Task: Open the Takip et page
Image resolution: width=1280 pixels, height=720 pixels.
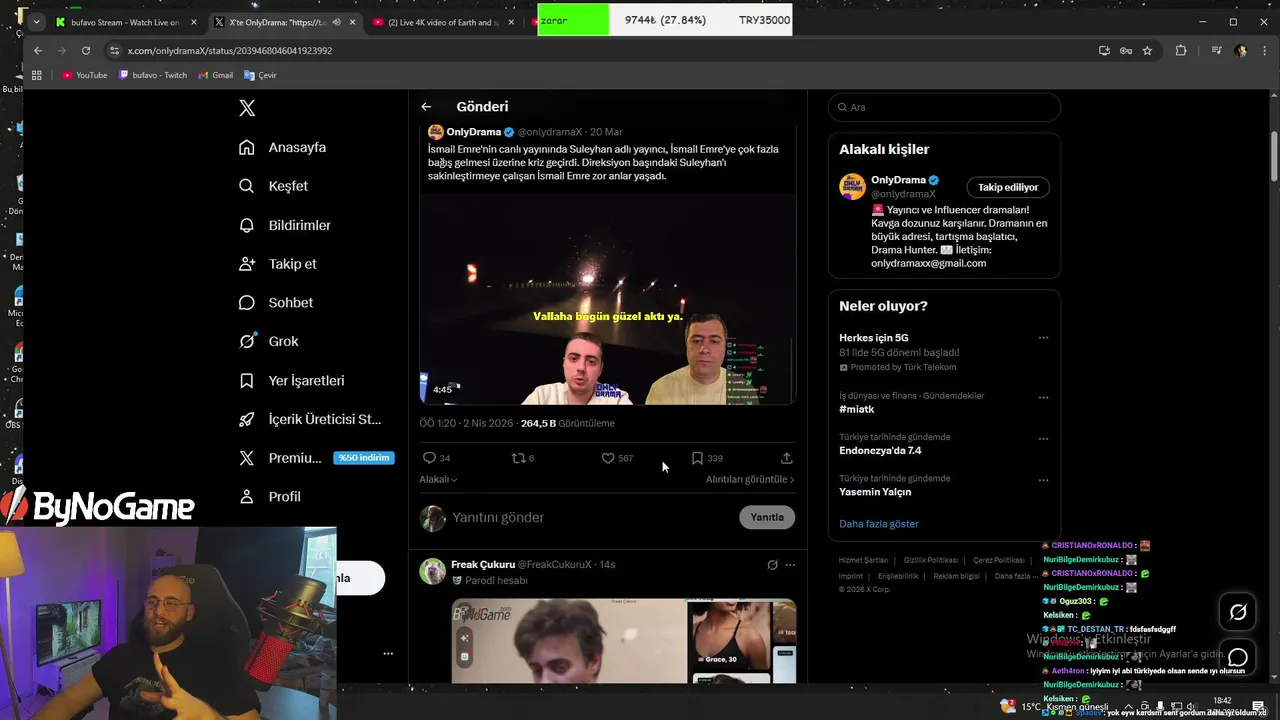Action: click(278, 264)
